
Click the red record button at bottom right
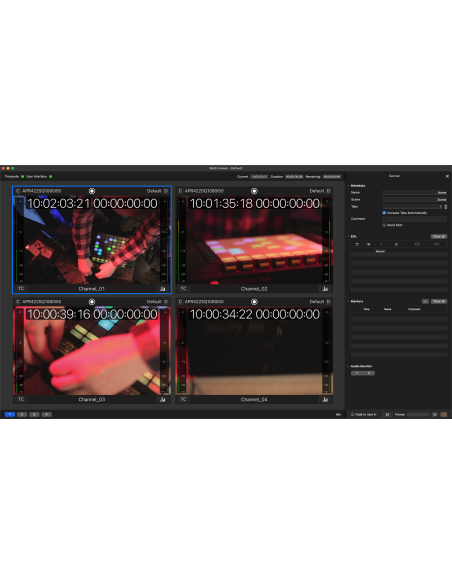click(444, 415)
